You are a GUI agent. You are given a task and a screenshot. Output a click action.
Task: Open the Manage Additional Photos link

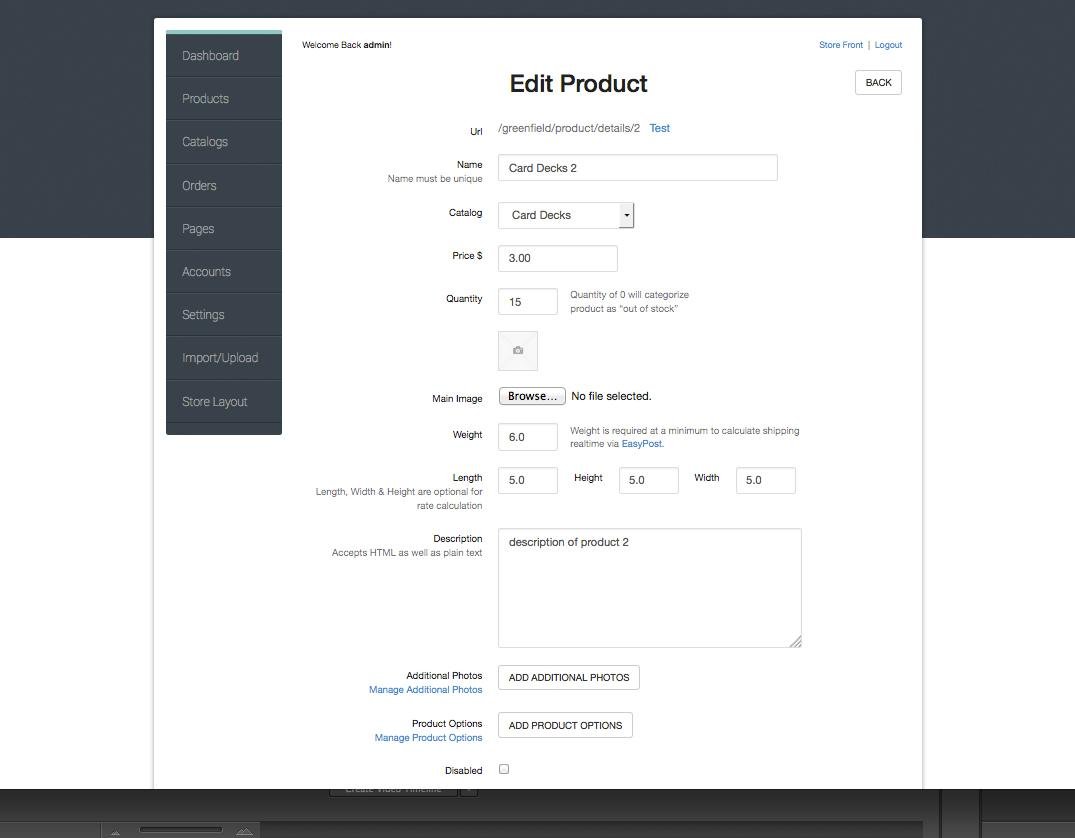tap(425, 689)
